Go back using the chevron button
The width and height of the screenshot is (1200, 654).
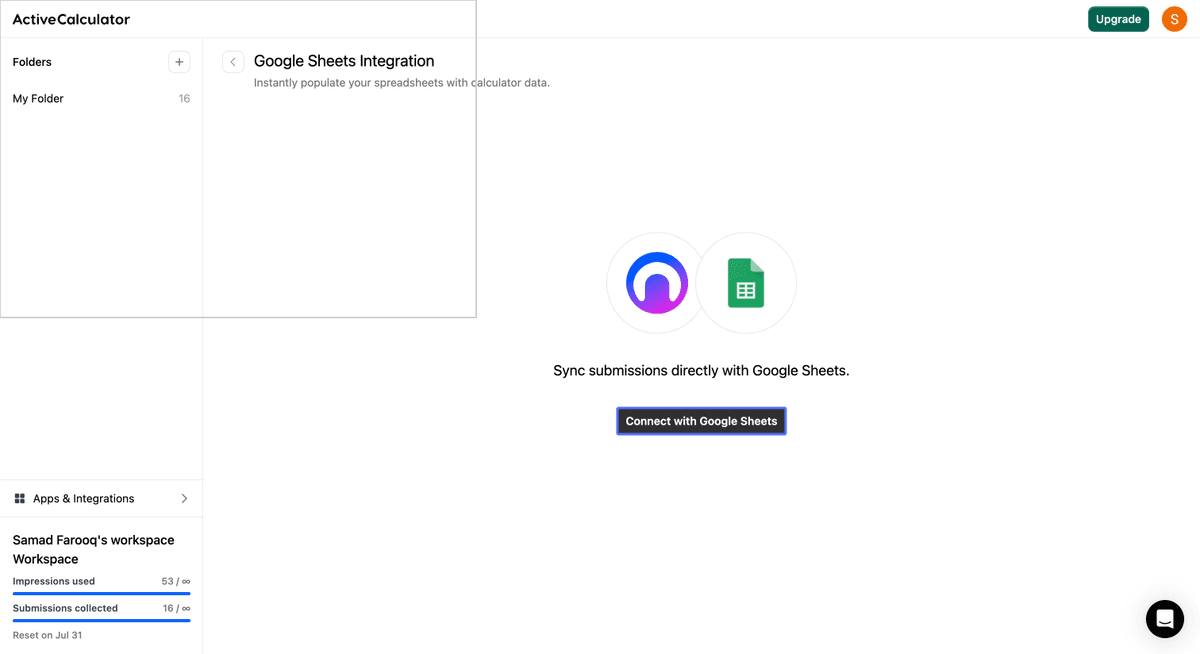coord(233,62)
